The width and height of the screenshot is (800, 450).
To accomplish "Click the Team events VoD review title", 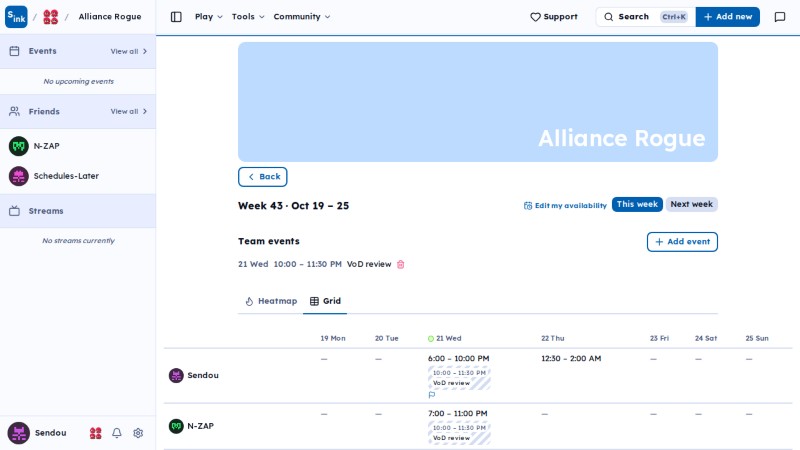I will pos(369,264).
